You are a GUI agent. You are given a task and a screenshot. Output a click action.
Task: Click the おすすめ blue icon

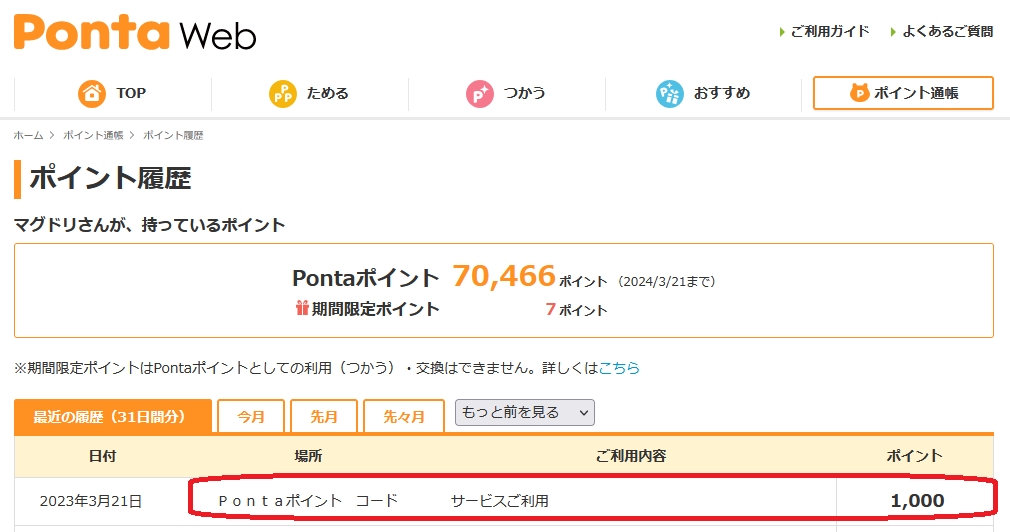[x=669, y=94]
